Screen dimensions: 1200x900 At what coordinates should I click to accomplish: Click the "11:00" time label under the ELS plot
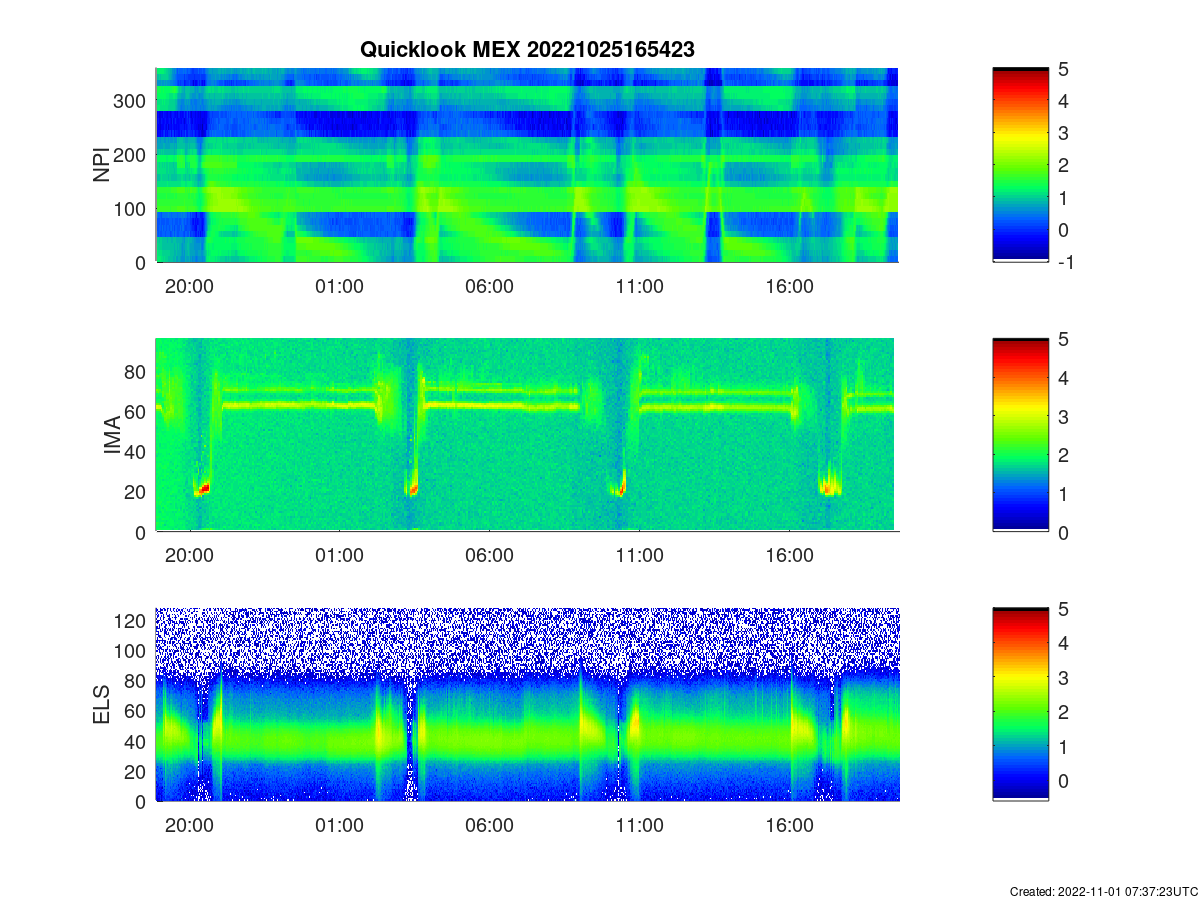click(639, 826)
